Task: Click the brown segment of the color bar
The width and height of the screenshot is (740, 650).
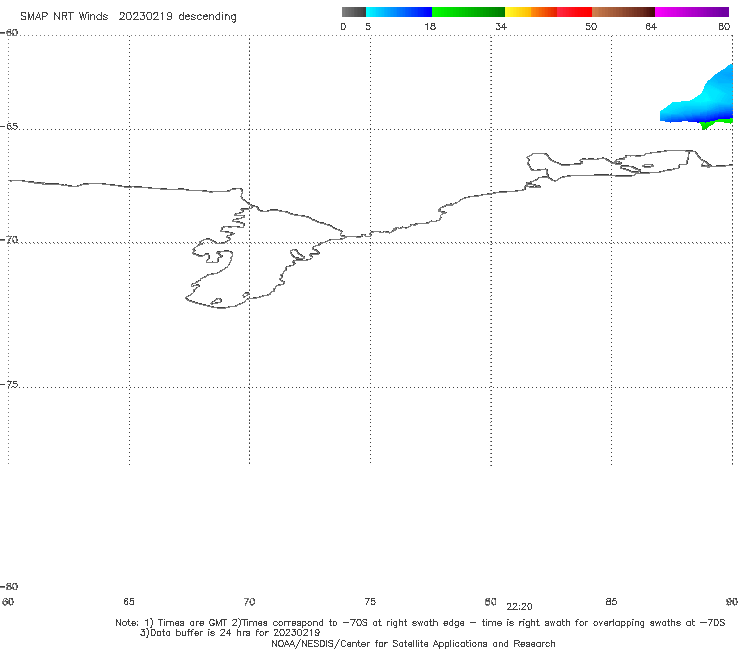Action: click(623, 12)
